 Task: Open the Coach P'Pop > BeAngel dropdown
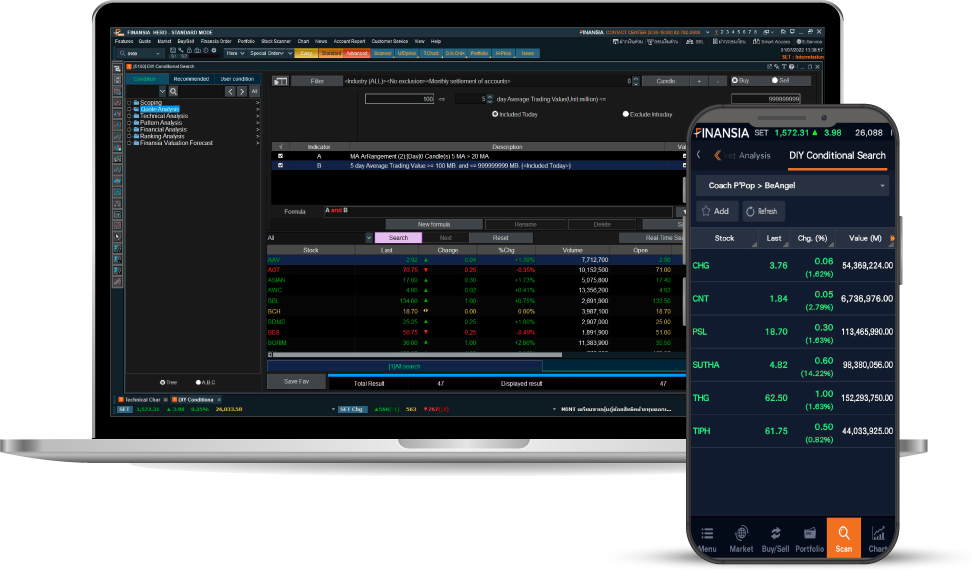coord(793,185)
